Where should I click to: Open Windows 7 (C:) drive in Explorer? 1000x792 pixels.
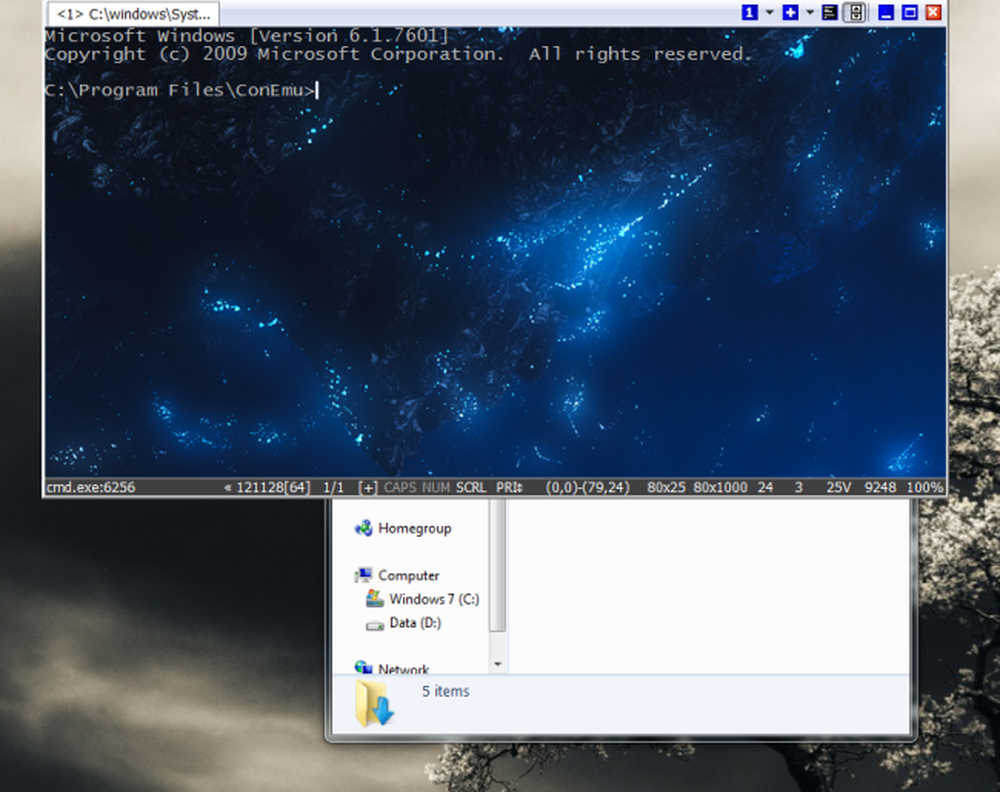[x=434, y=599]
